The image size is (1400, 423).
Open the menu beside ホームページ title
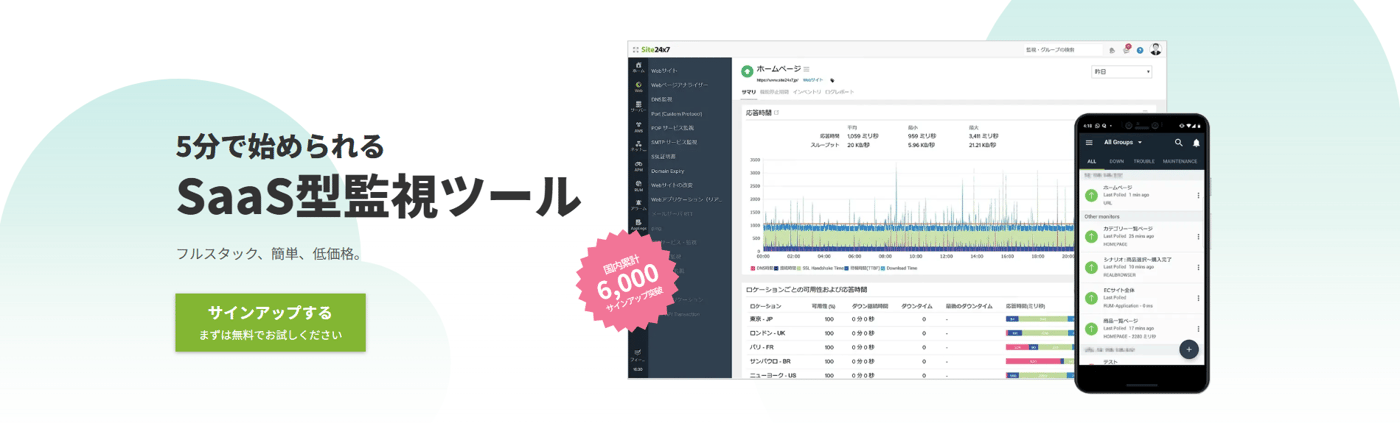click(x=807, y=69)
